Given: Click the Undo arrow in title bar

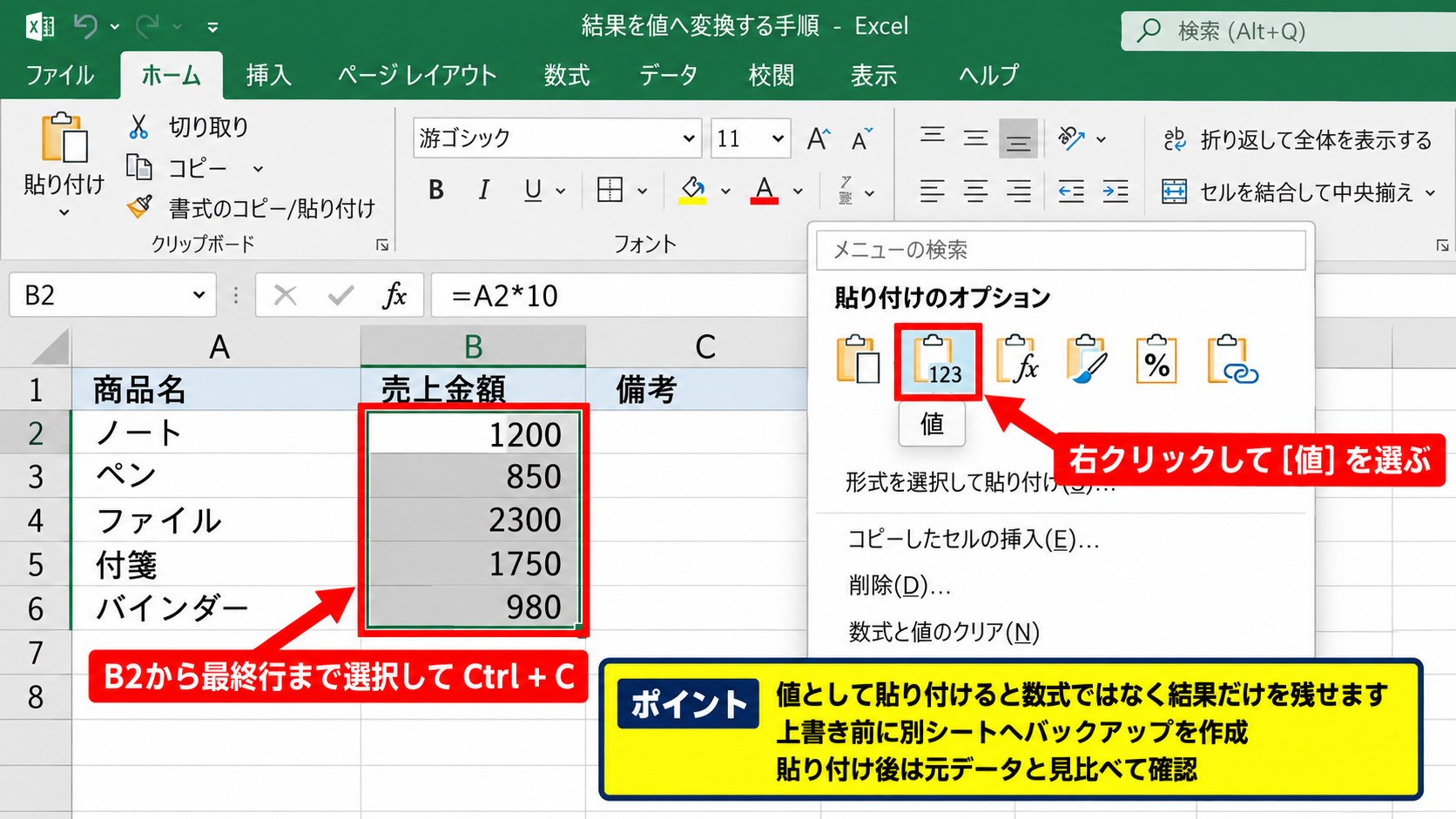Looking at the screenshot, I should [x=85, y=26].
